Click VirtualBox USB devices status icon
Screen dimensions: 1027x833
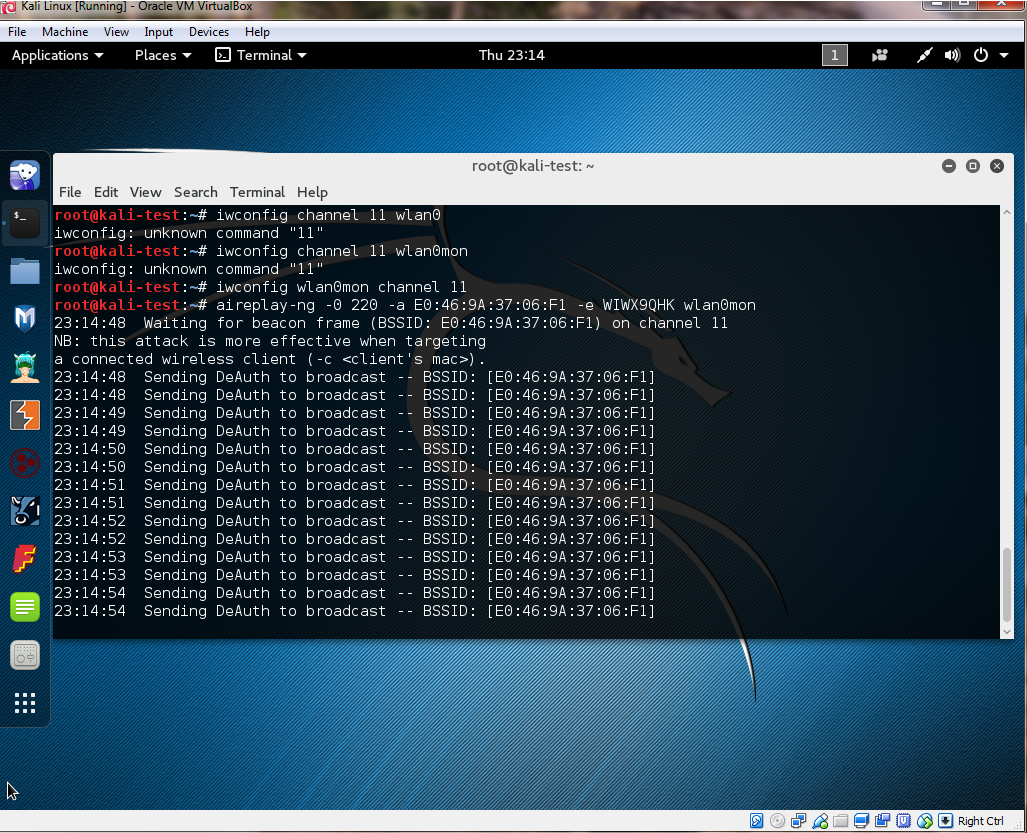pos(820,821)
